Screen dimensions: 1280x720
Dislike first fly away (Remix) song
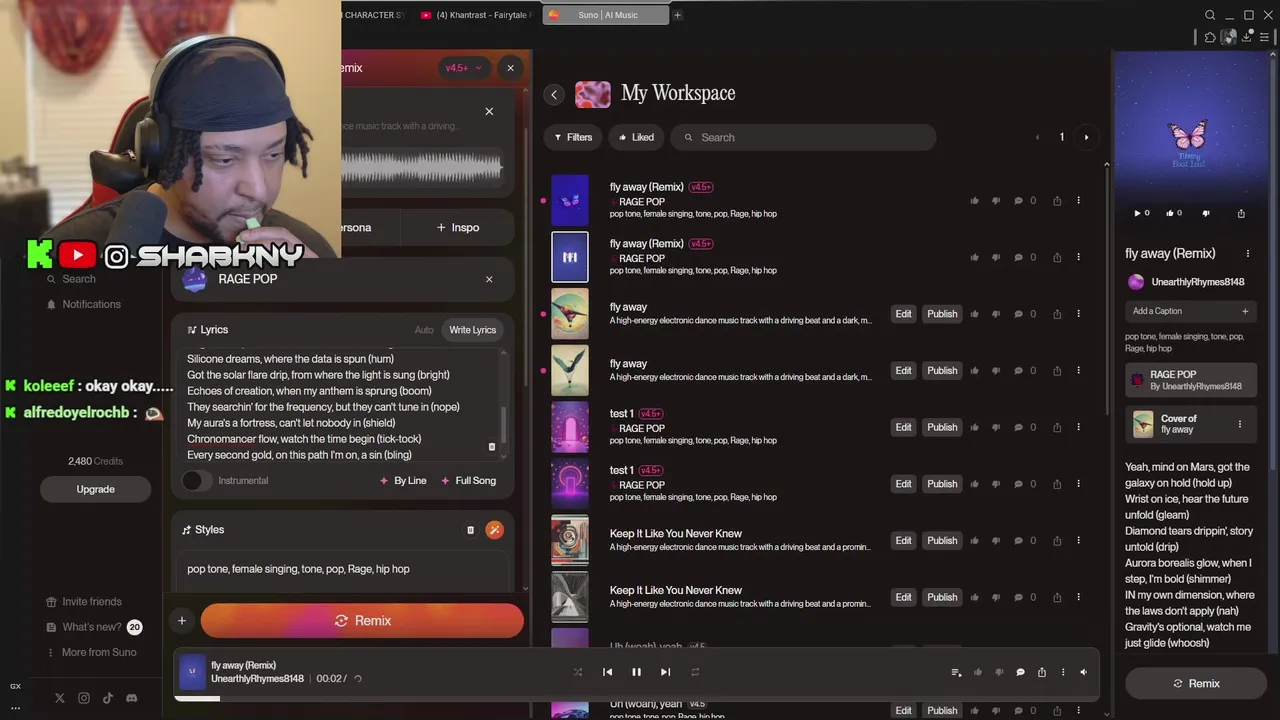pos(995,200)
